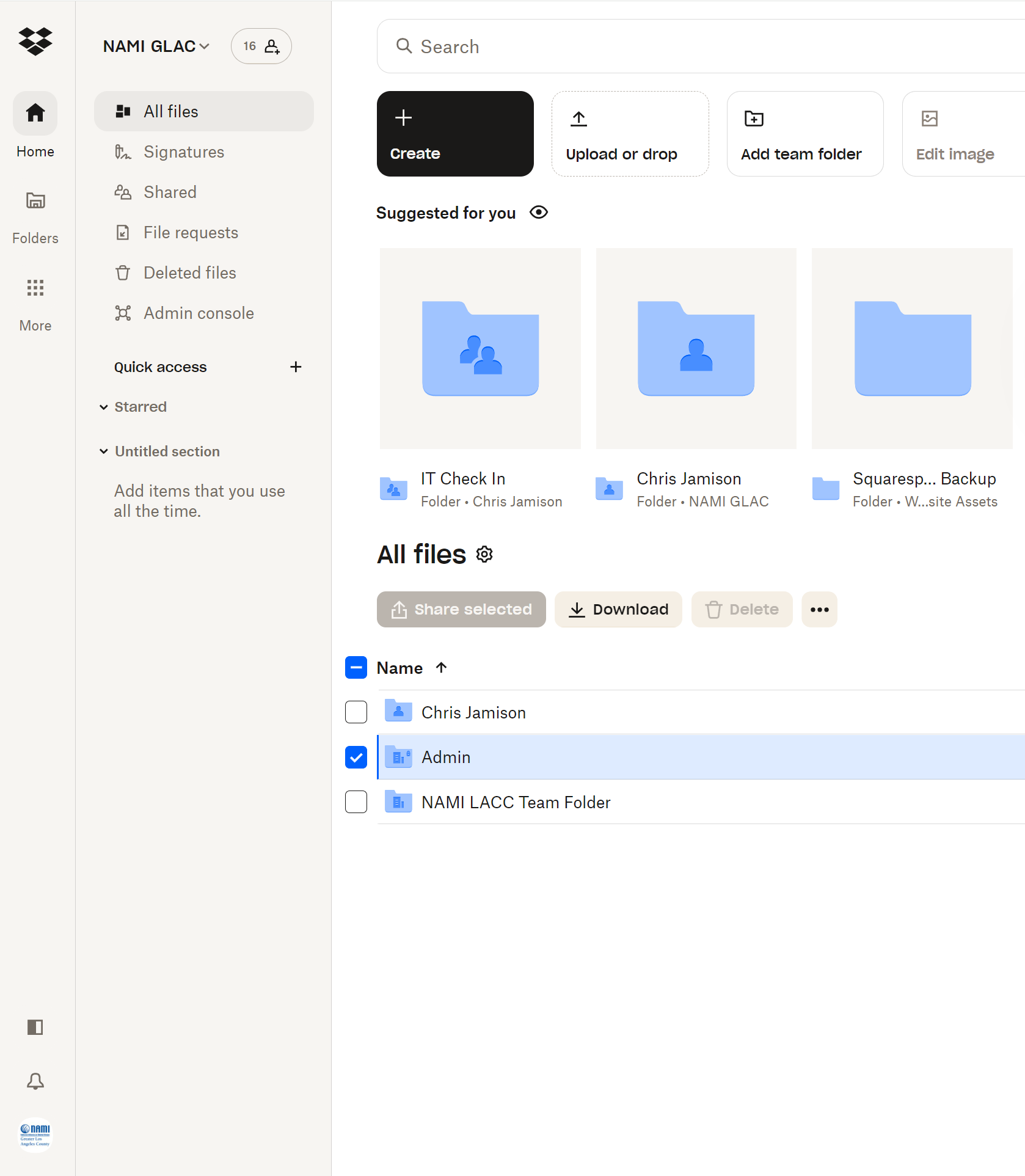
Task: Uncheck the Admin folder checkbox
Action: 356,758
